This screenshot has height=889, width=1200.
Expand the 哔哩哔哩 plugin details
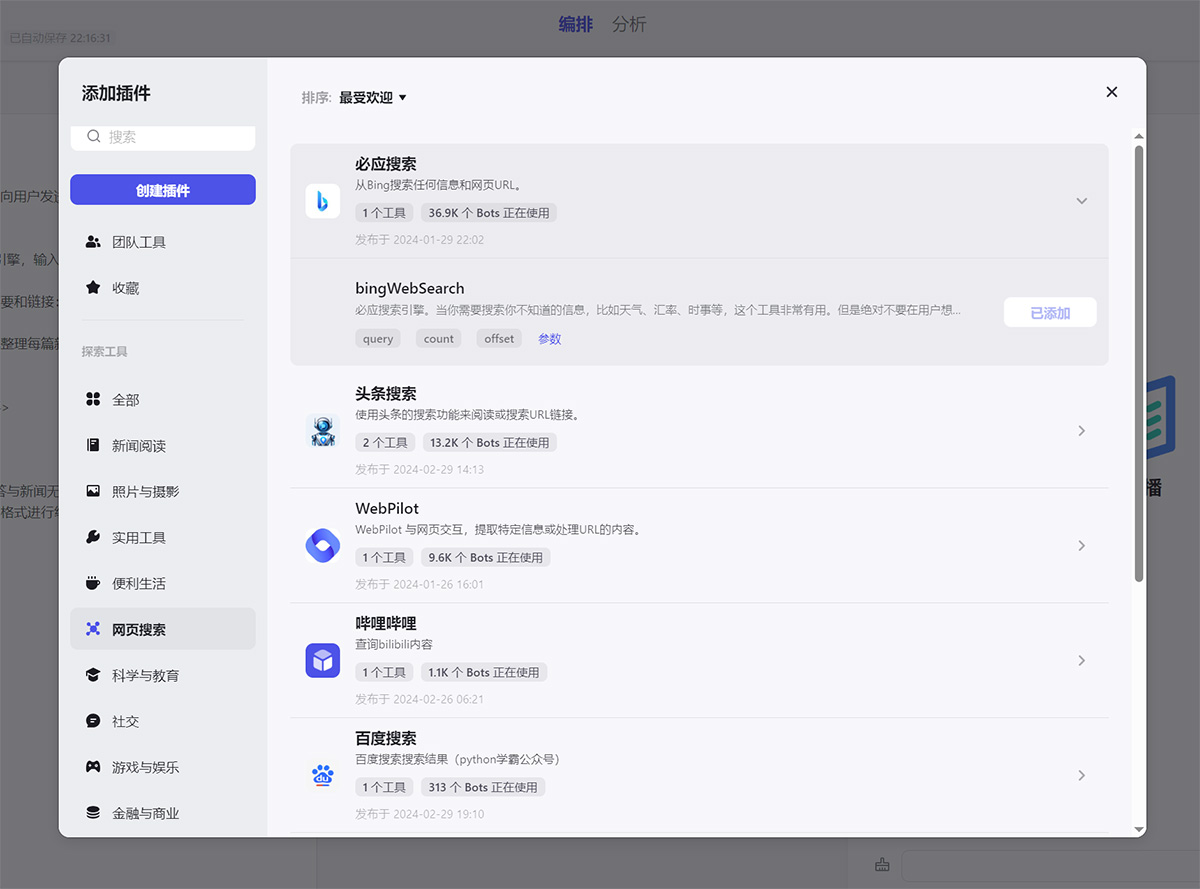click(x=1081, y=660)
